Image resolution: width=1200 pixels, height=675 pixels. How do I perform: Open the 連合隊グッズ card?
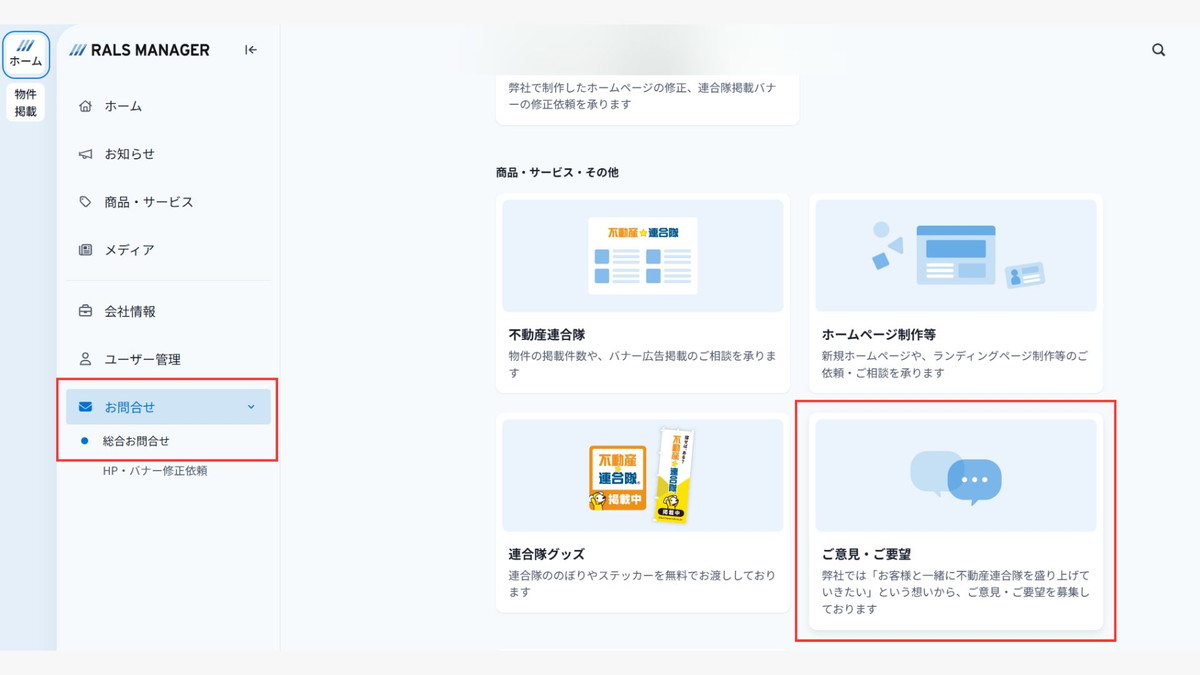pos(643,513)
